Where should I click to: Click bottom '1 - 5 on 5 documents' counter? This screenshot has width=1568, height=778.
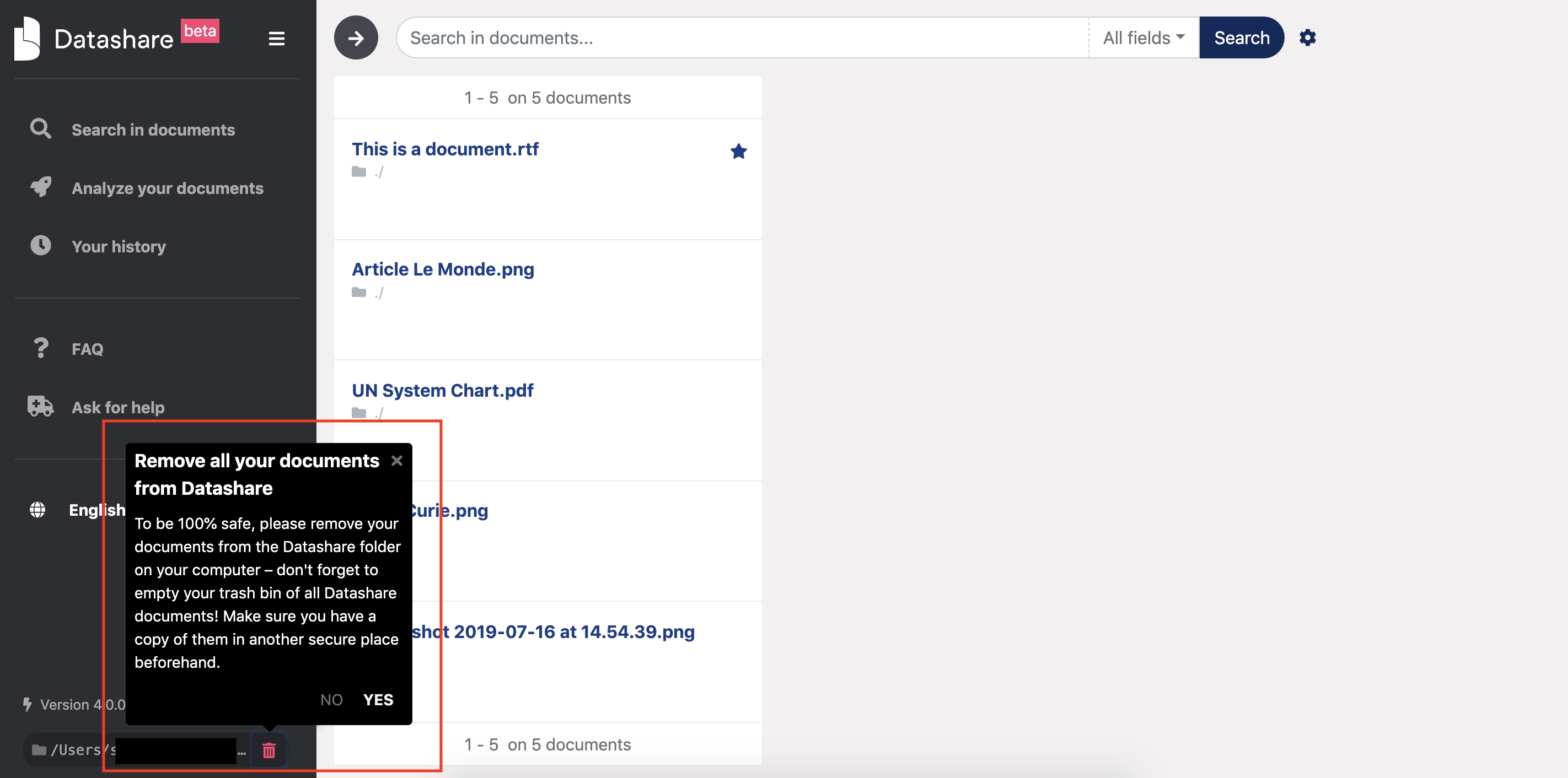point(547,744)
